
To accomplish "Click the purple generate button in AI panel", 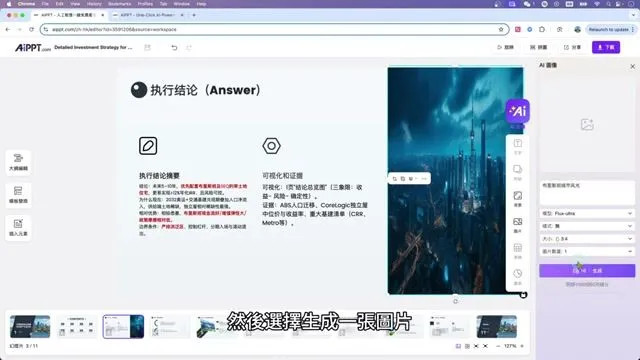I will tap(587, 271).
